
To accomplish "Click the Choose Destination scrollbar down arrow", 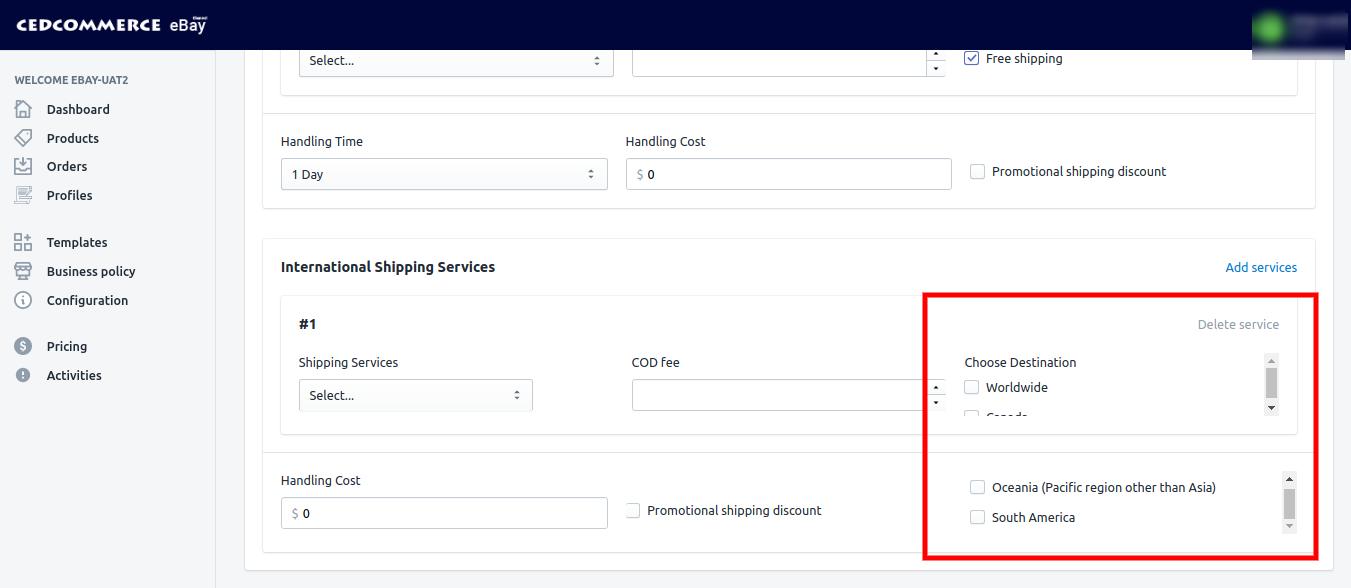I will tap(1271, 408).
